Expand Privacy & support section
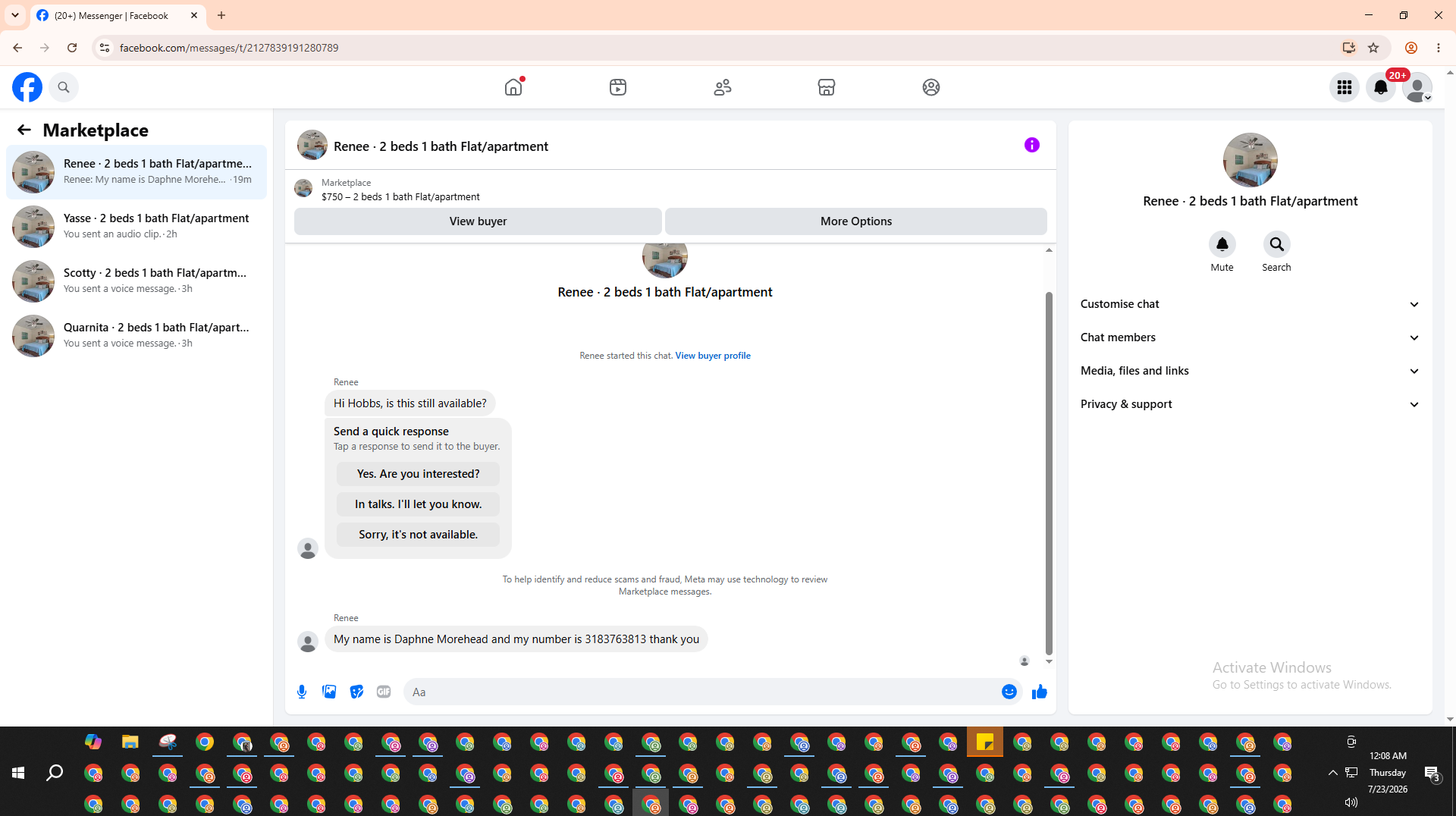1456x816 pixels. point(1250,404)
